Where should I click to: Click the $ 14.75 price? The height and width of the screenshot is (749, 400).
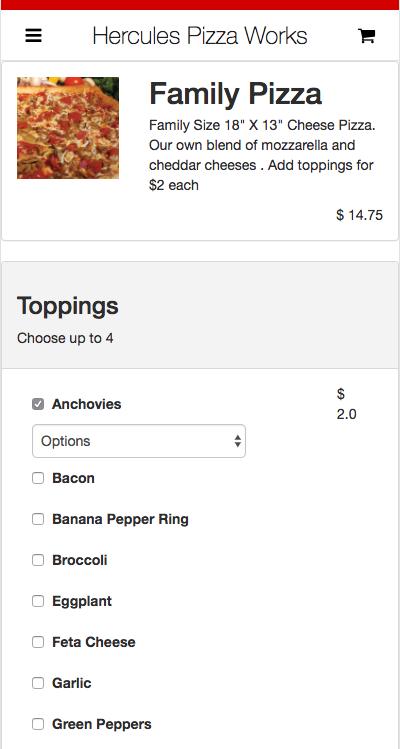point(359,215)
